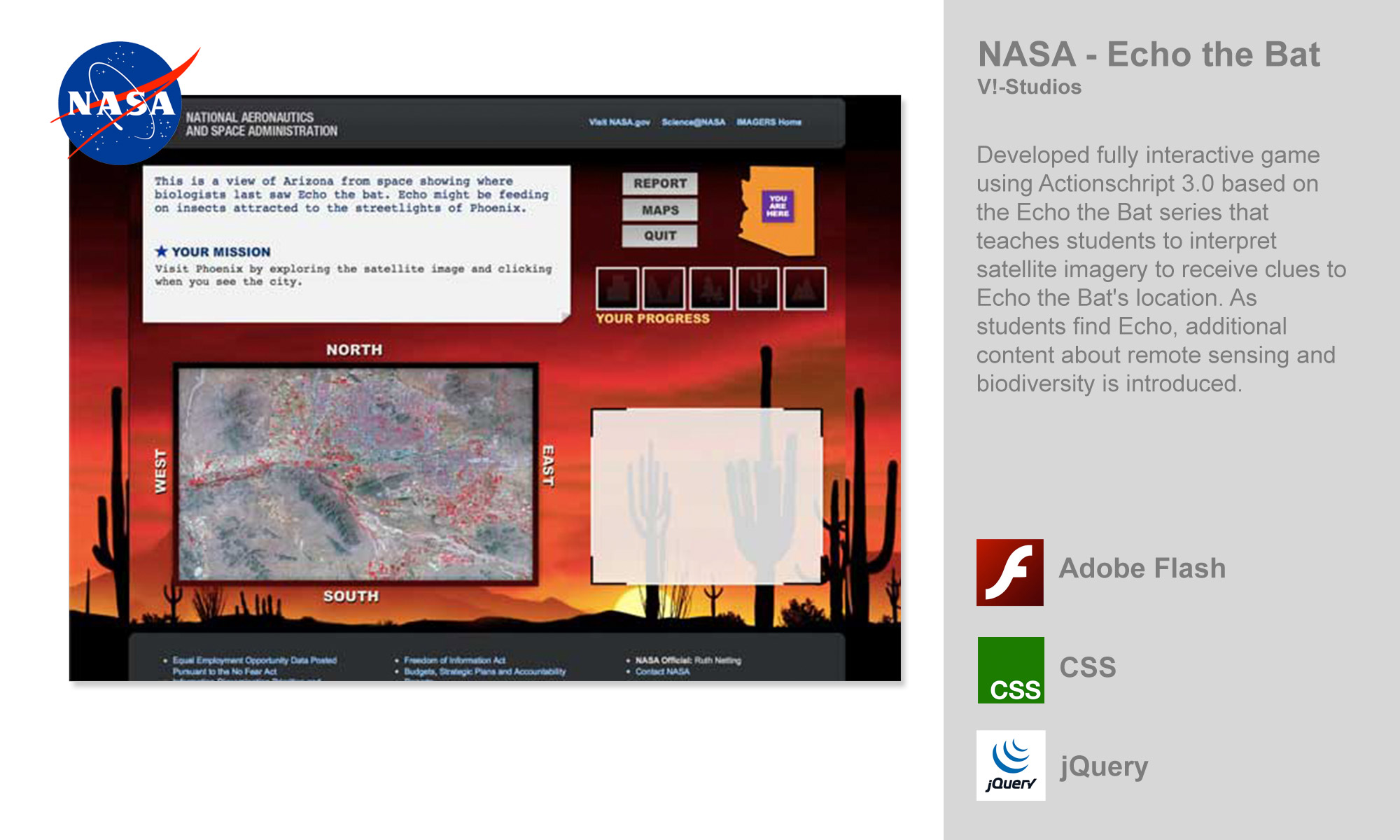Select the city buildings progress box
This screenshot has height=840, width=1400.
click(x=617, y=288)
